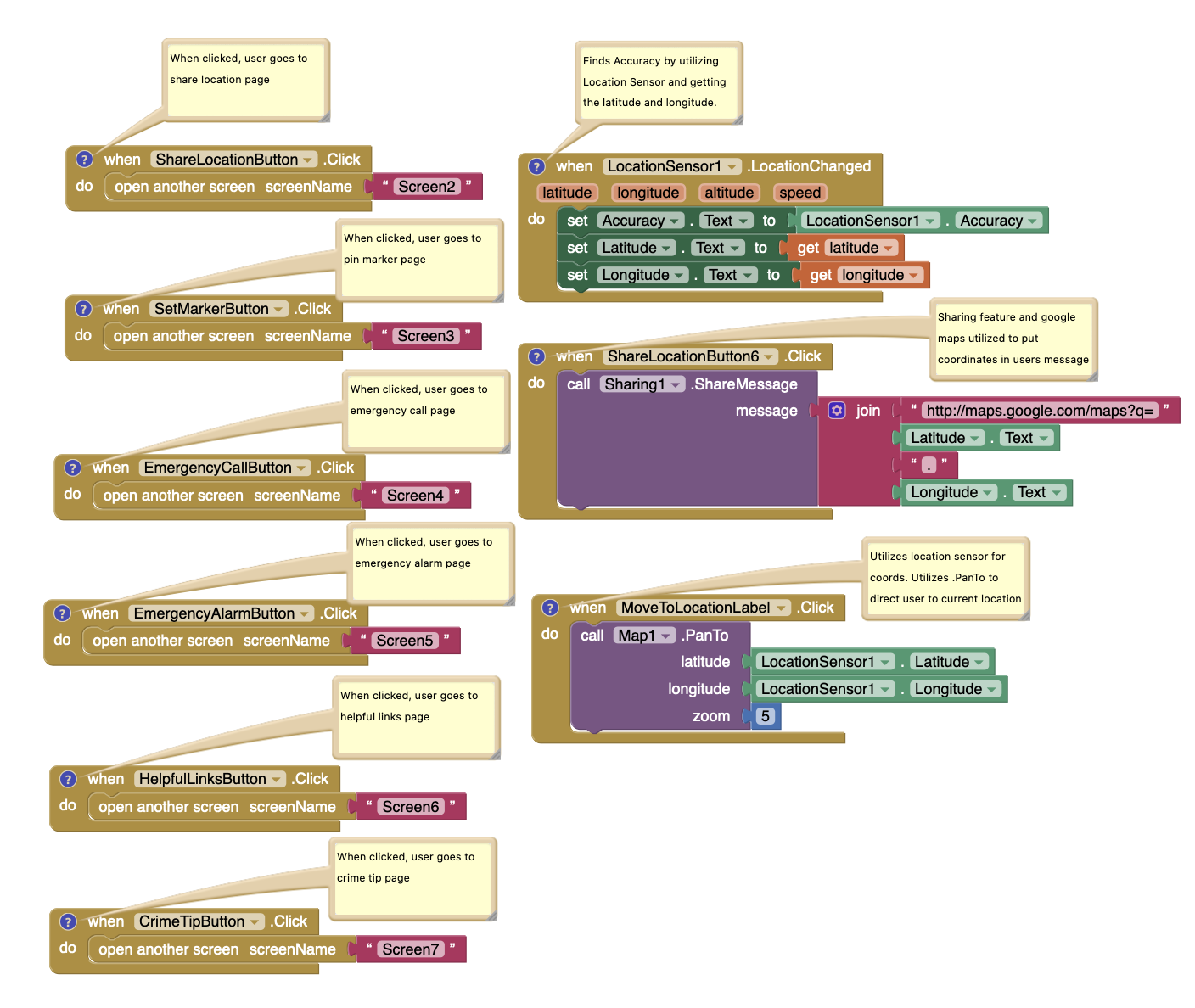This screenshot has height=1008, width=1195.
Task: Click the help icon on SetMarkerButton.Click block
Action: (82, 309)
